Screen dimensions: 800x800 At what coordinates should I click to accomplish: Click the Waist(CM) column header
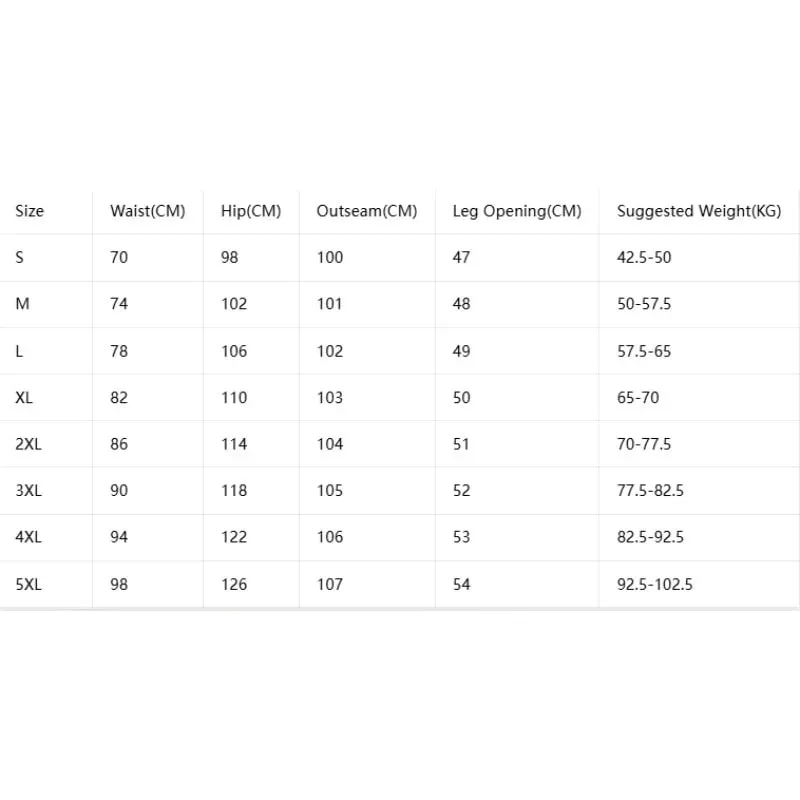click(147, 211)
